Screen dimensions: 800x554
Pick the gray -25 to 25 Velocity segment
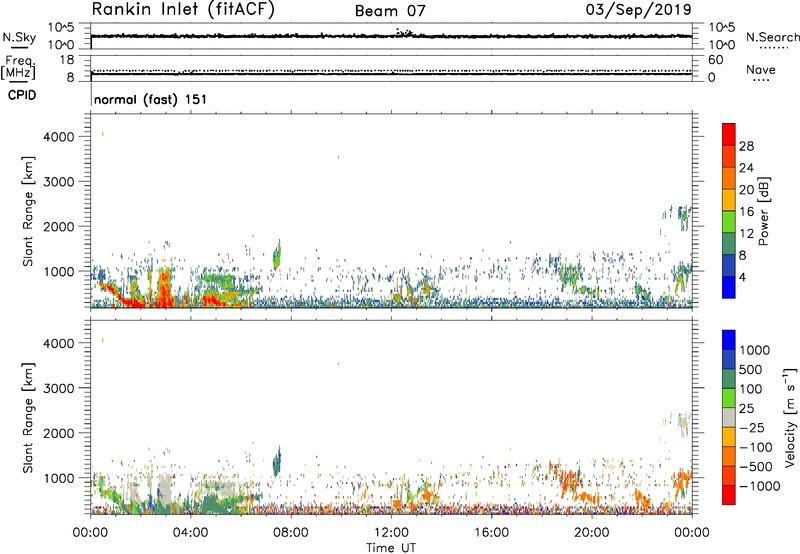[x=729, y=418]
